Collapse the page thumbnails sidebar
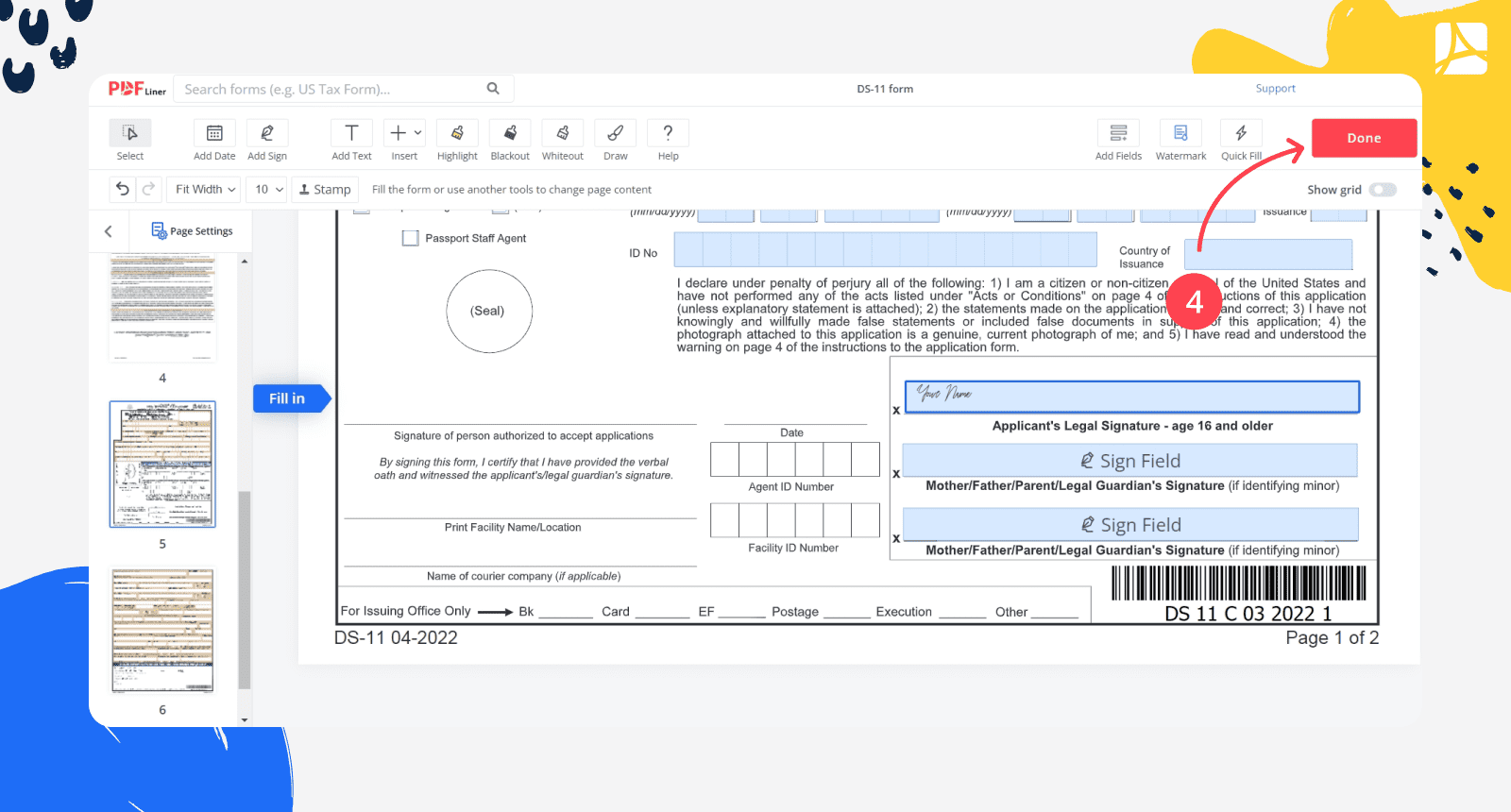 [109, 231]
